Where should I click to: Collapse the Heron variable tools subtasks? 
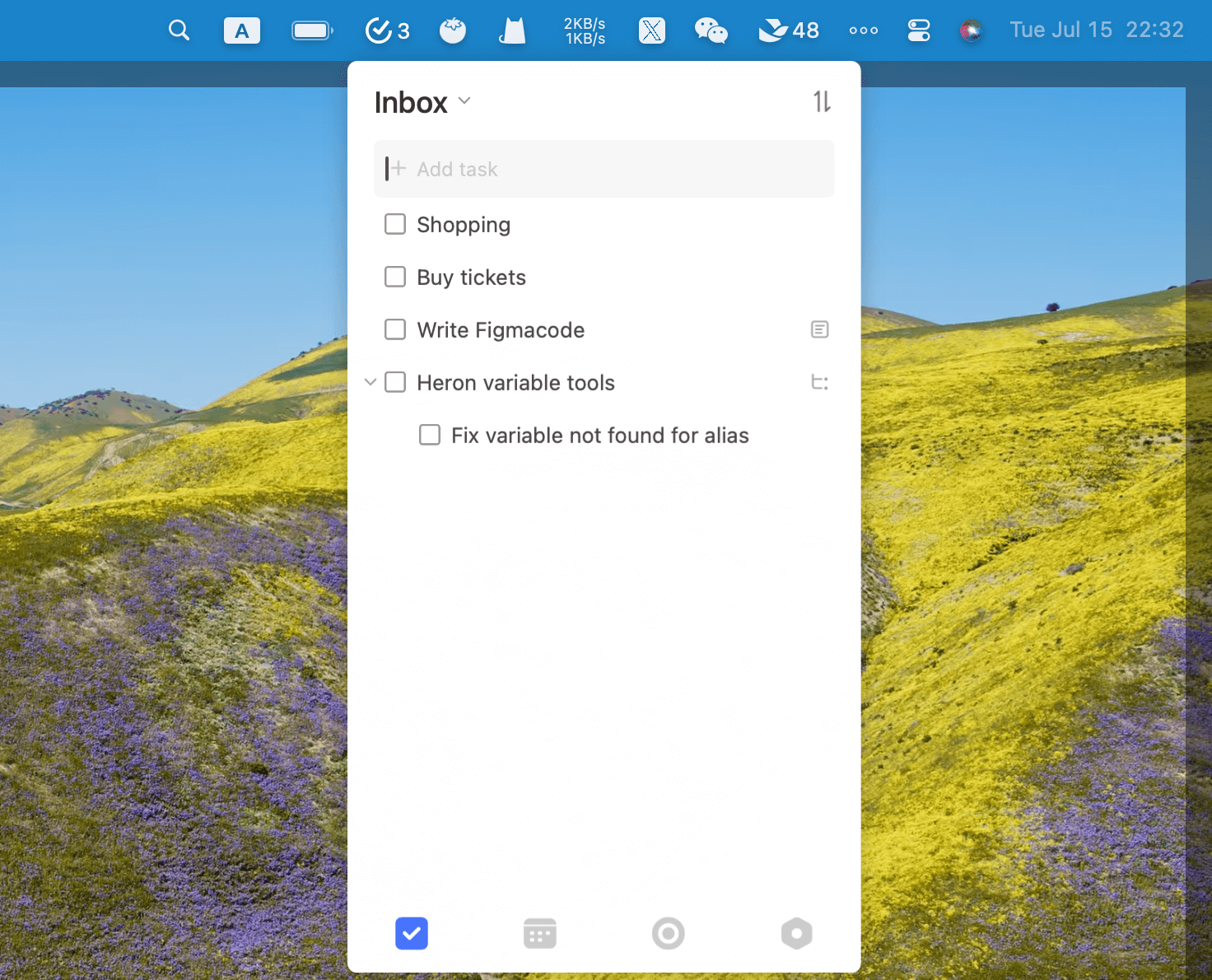371,382
